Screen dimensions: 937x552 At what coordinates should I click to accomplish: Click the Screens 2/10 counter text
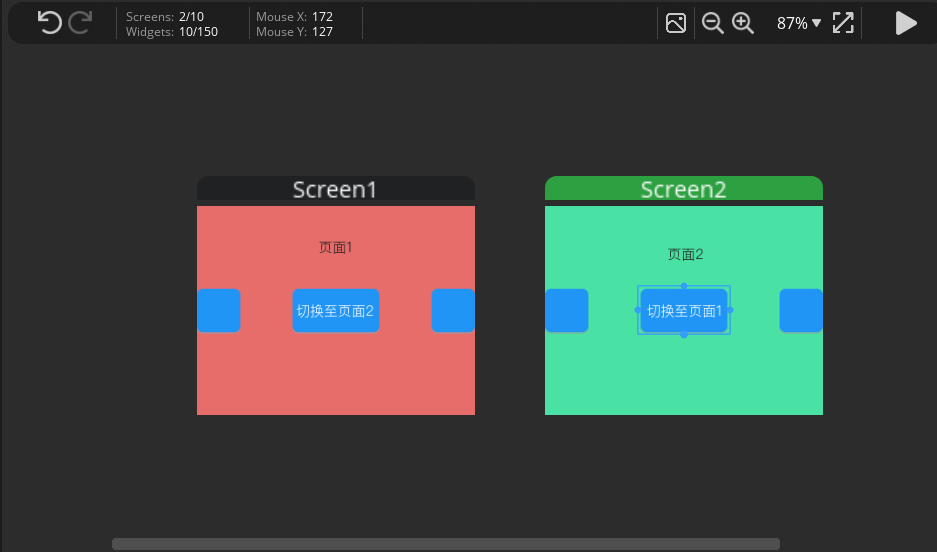165,17
